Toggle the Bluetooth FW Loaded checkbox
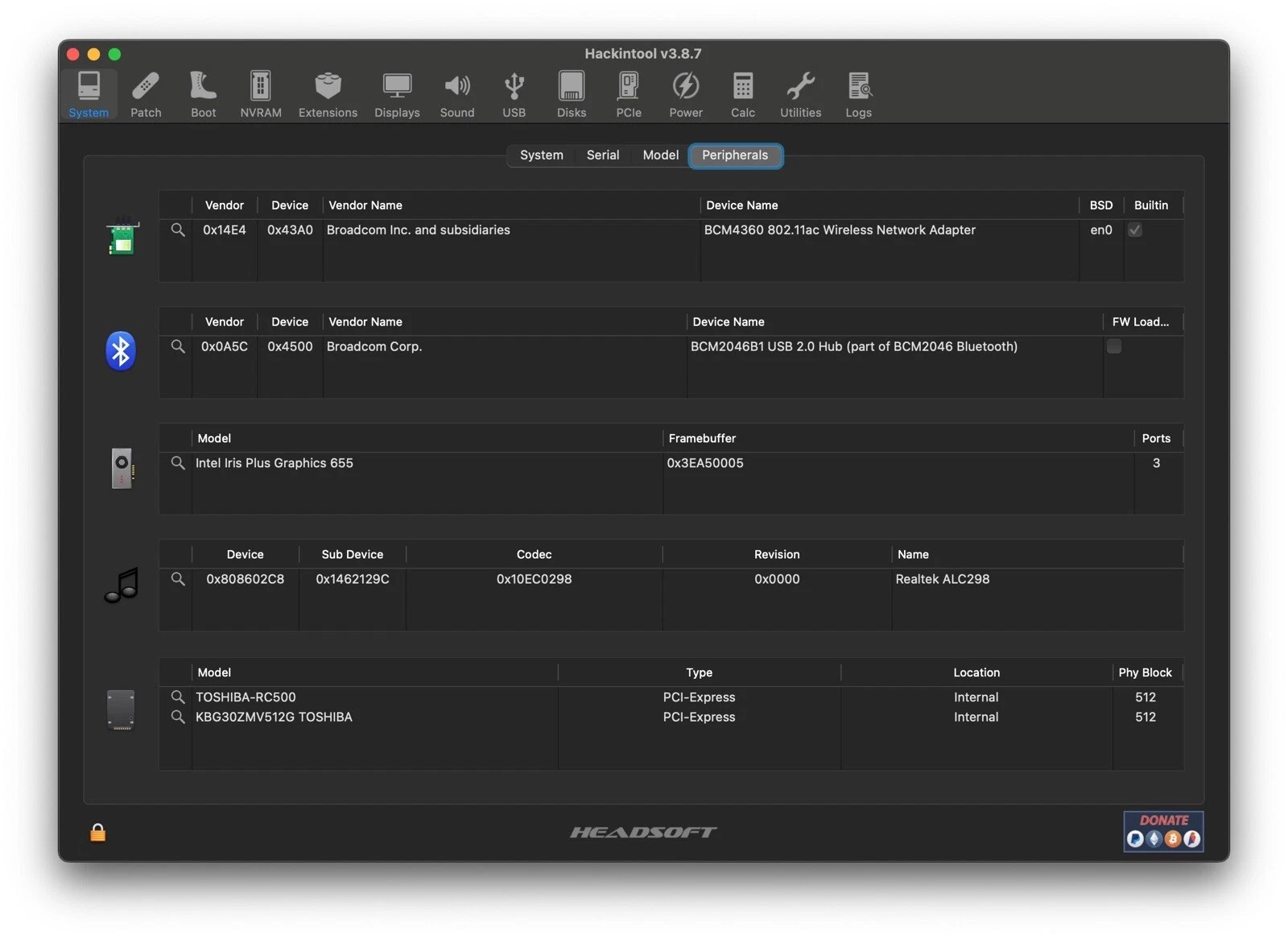The height and width of the screenshot is (939, 1288). [1113, 346]
